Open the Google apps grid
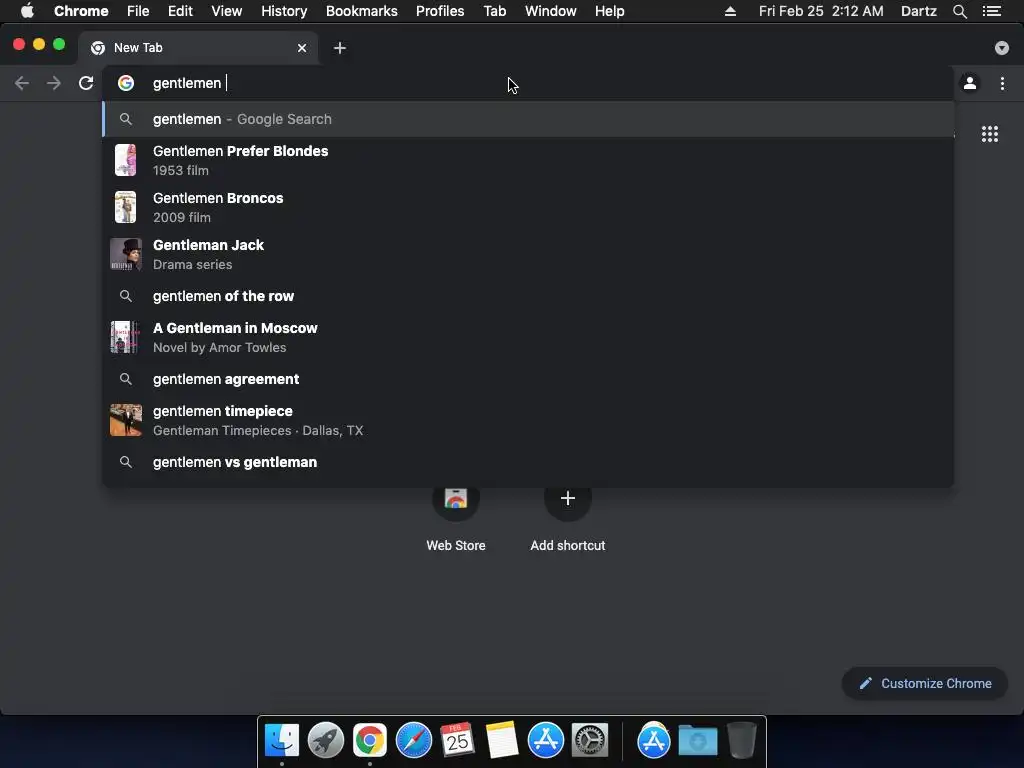The image size is (1024, 768). [x=990, y=134]
